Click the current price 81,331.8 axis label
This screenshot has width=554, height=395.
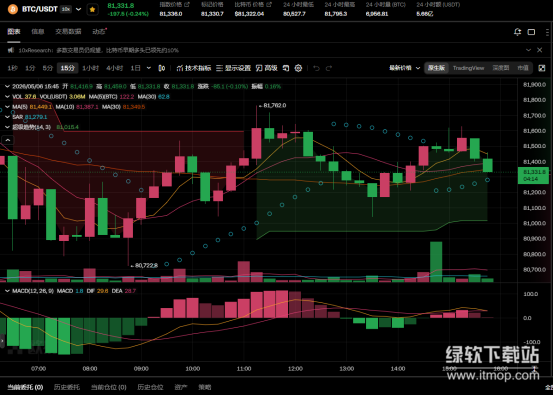[533, 176]
